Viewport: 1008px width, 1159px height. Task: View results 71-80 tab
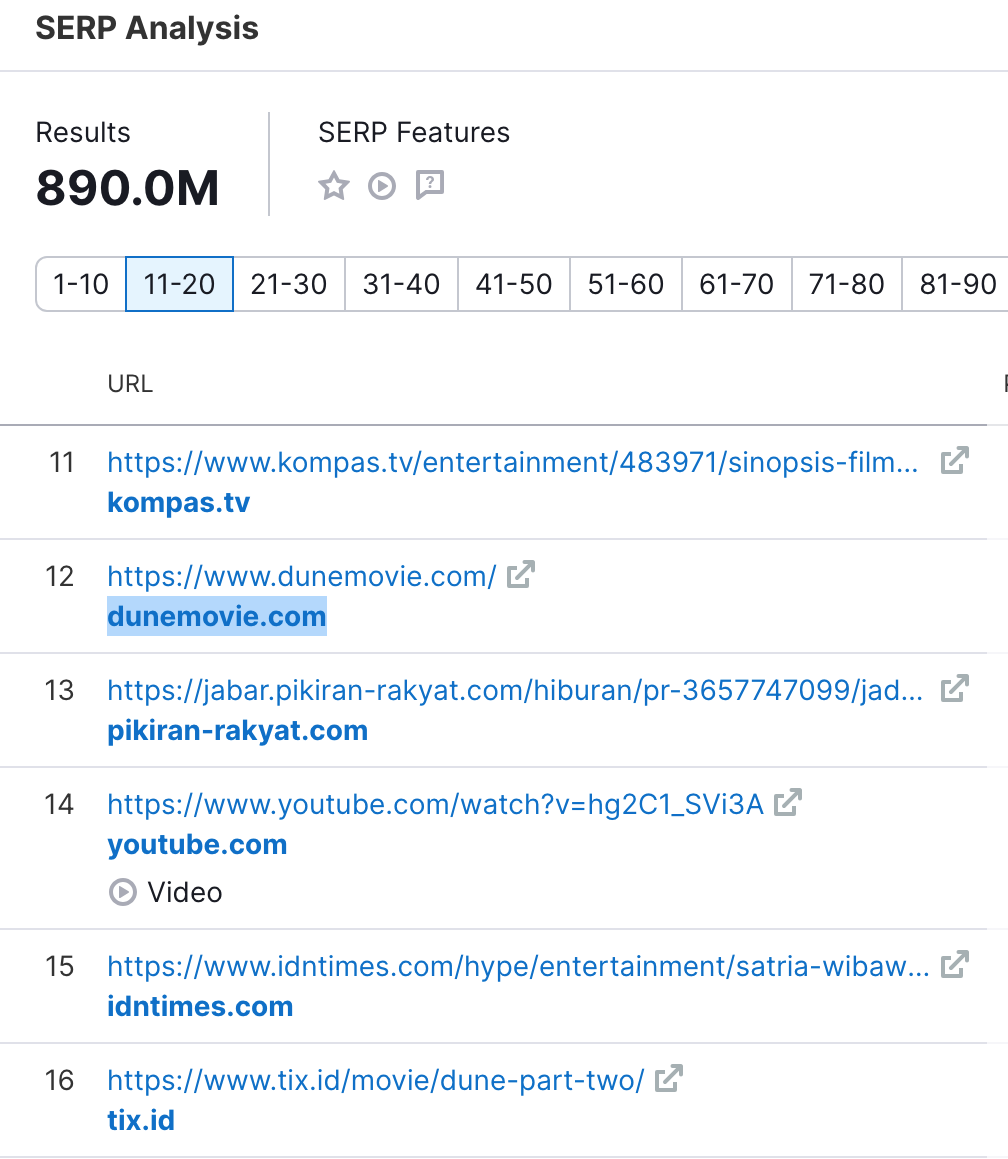click(847, 284)
